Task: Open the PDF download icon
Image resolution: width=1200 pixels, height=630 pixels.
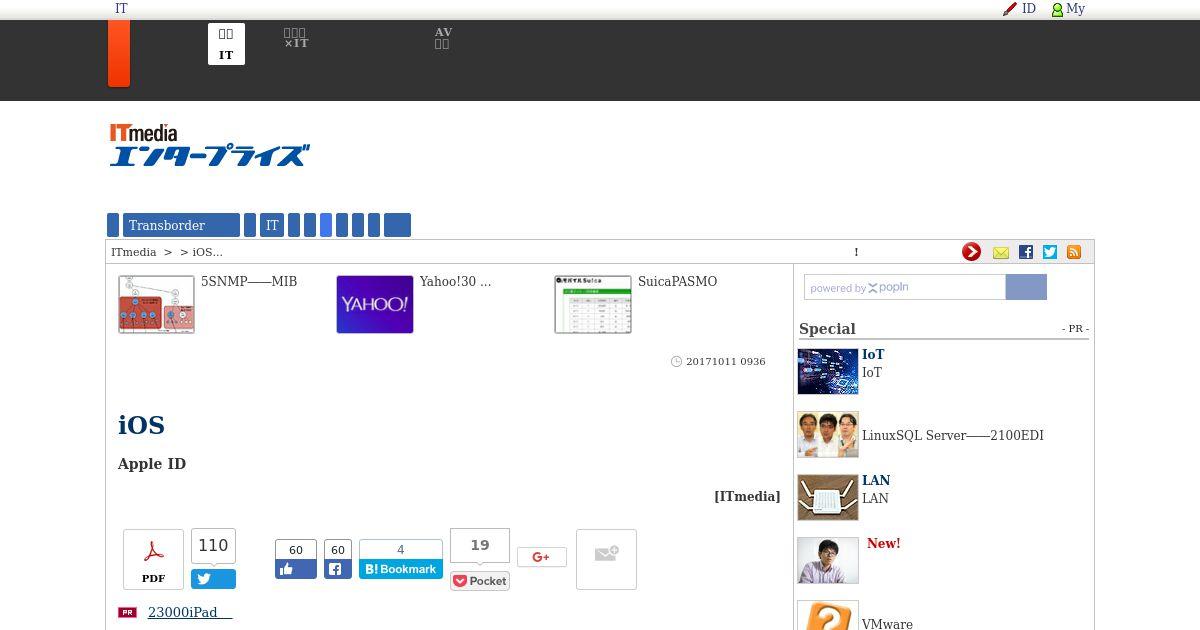Action: click(153, 559)
